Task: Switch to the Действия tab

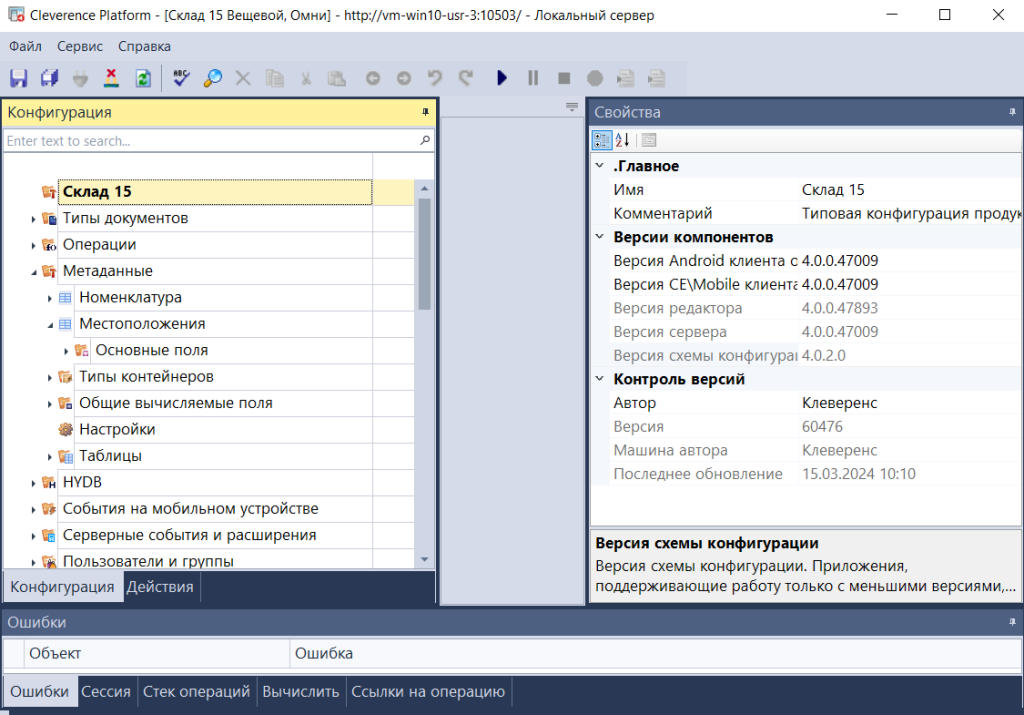Action: point(160,587)
